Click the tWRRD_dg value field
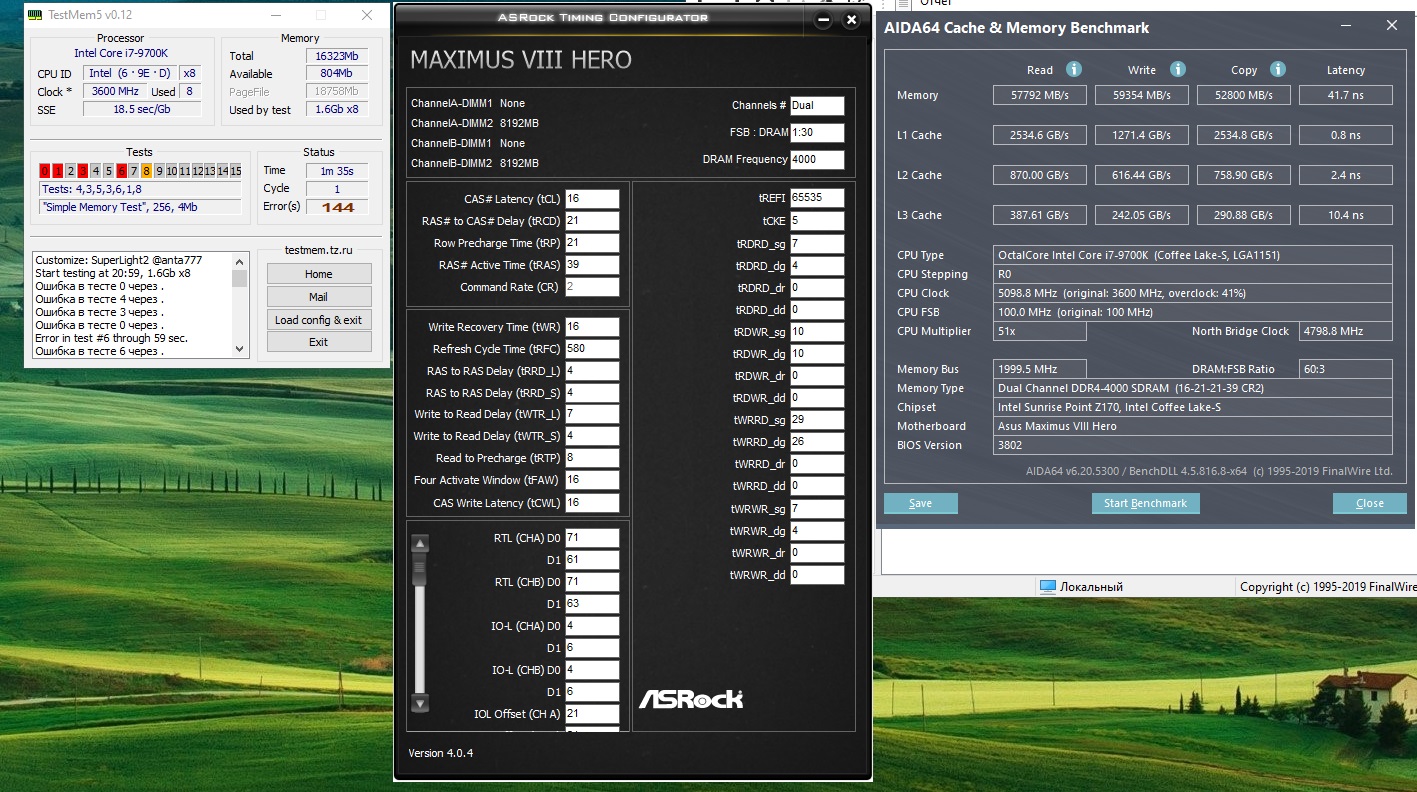 pos(817,442)
